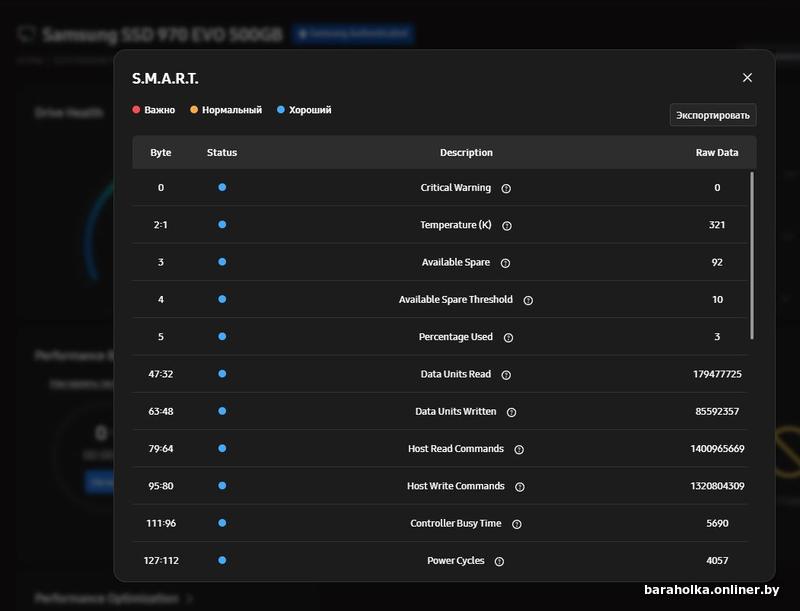
Task: Click status dot in Host Write Commands row
Action: 222,486
